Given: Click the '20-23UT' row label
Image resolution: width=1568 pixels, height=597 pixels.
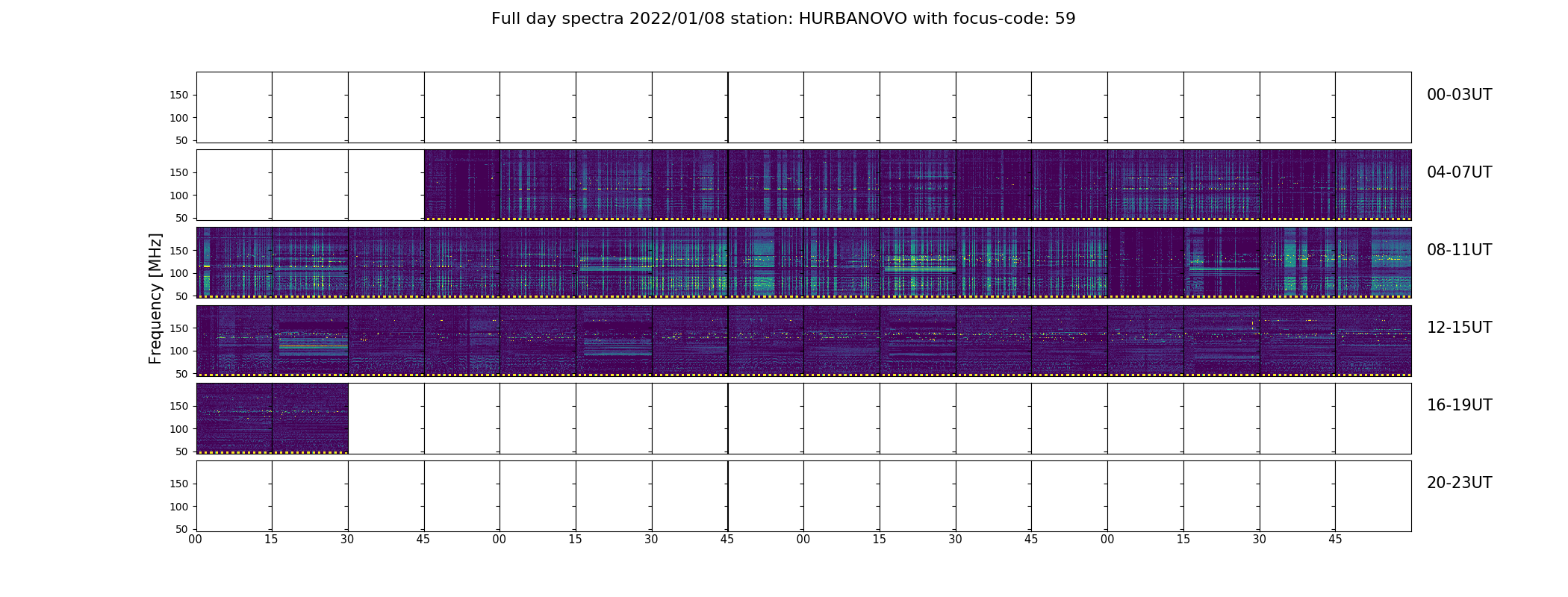Looking at the screenshot, I should pyautogui.click(x=1459, y=483).
